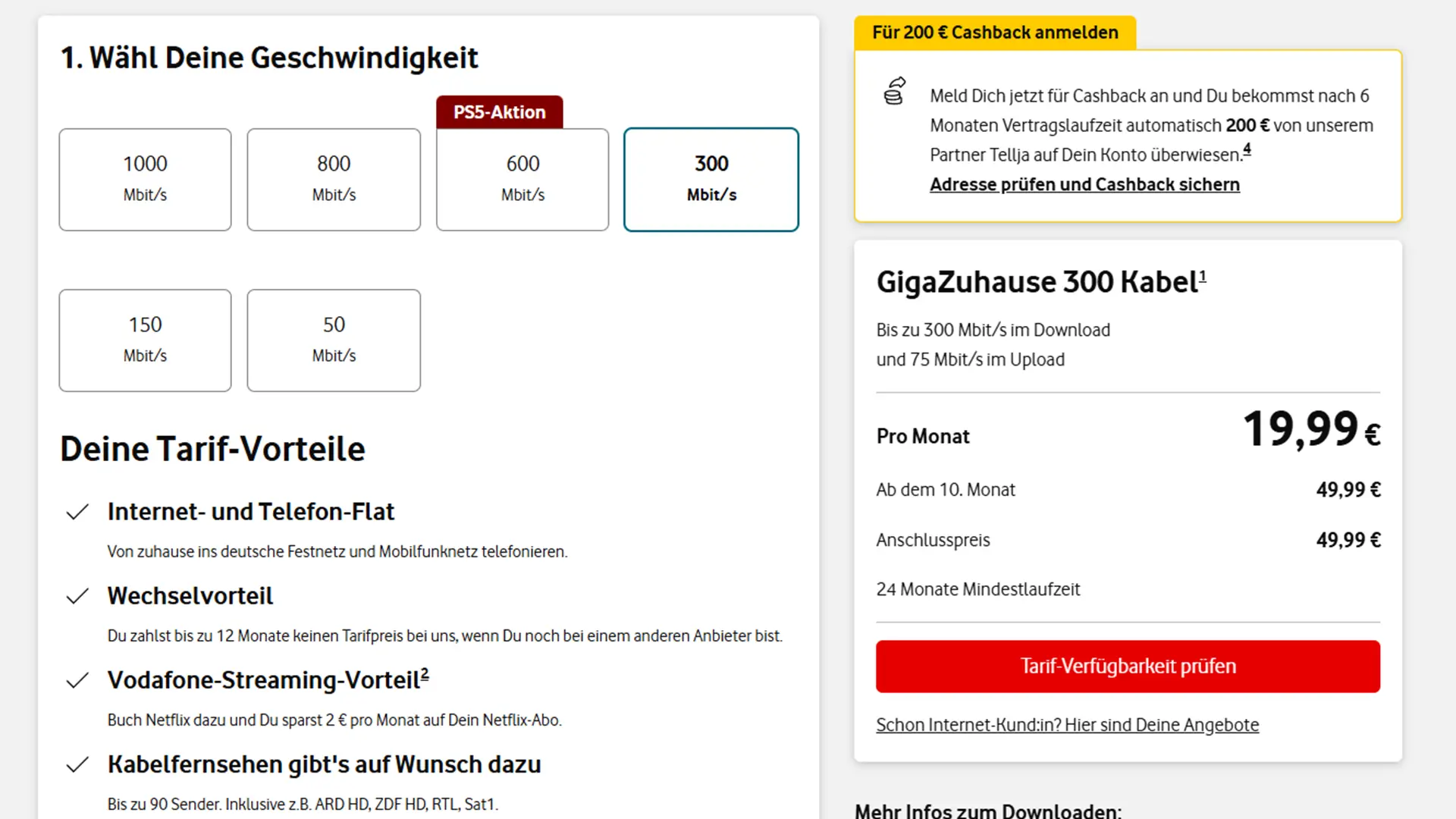
Task: Open Adresse prüfen und Cashback sichern
Action: pos(1084,184)
